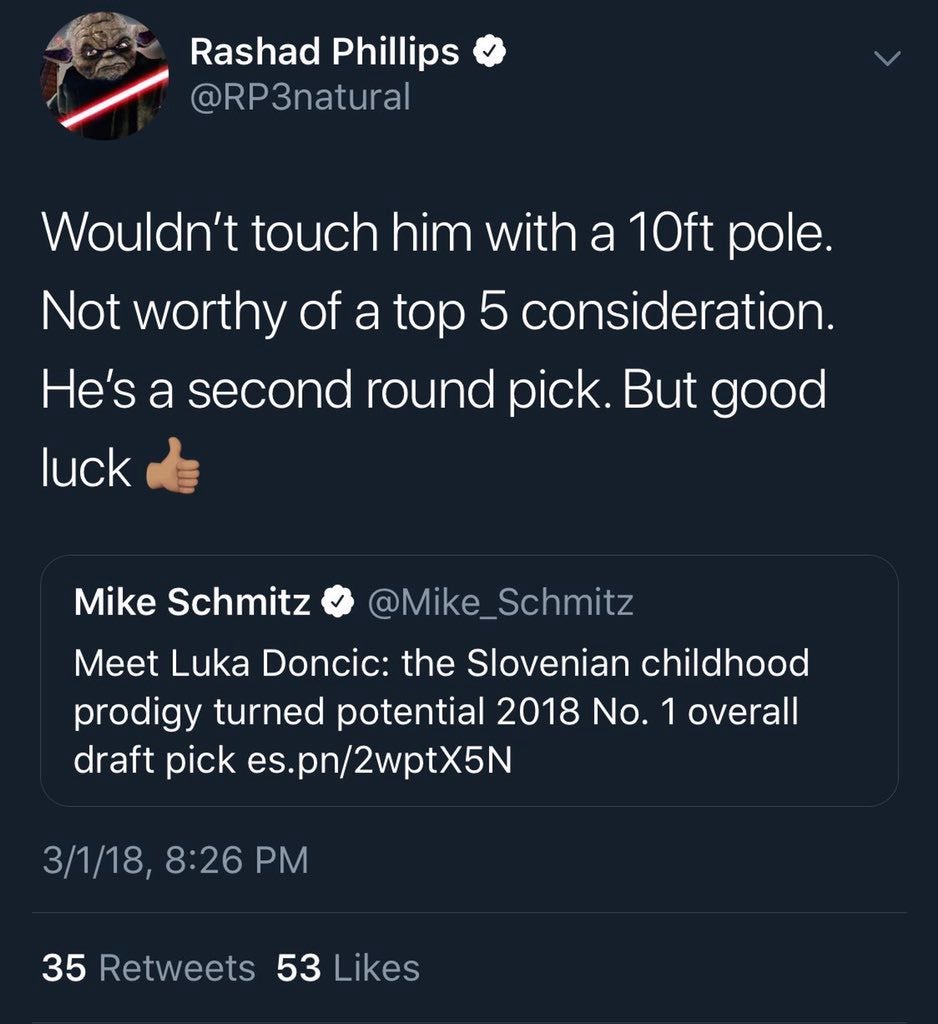View the 35 Retweets list
Screen dimensions: 938x1024
[x=148, y=968]
